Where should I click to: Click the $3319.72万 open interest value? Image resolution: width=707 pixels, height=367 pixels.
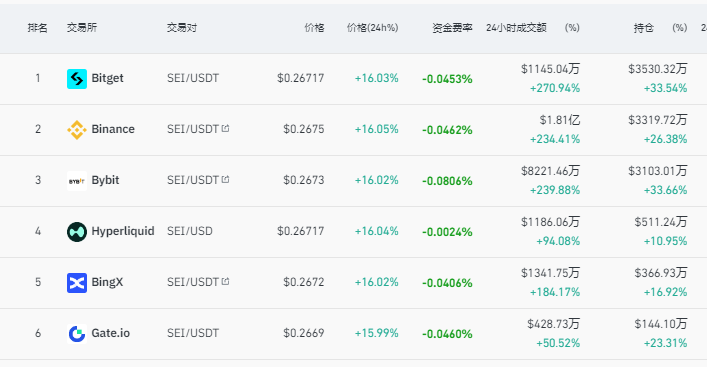tap(658, 120)
